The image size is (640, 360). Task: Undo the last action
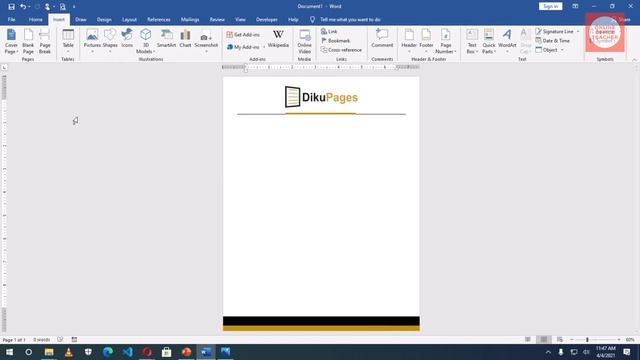23,7
